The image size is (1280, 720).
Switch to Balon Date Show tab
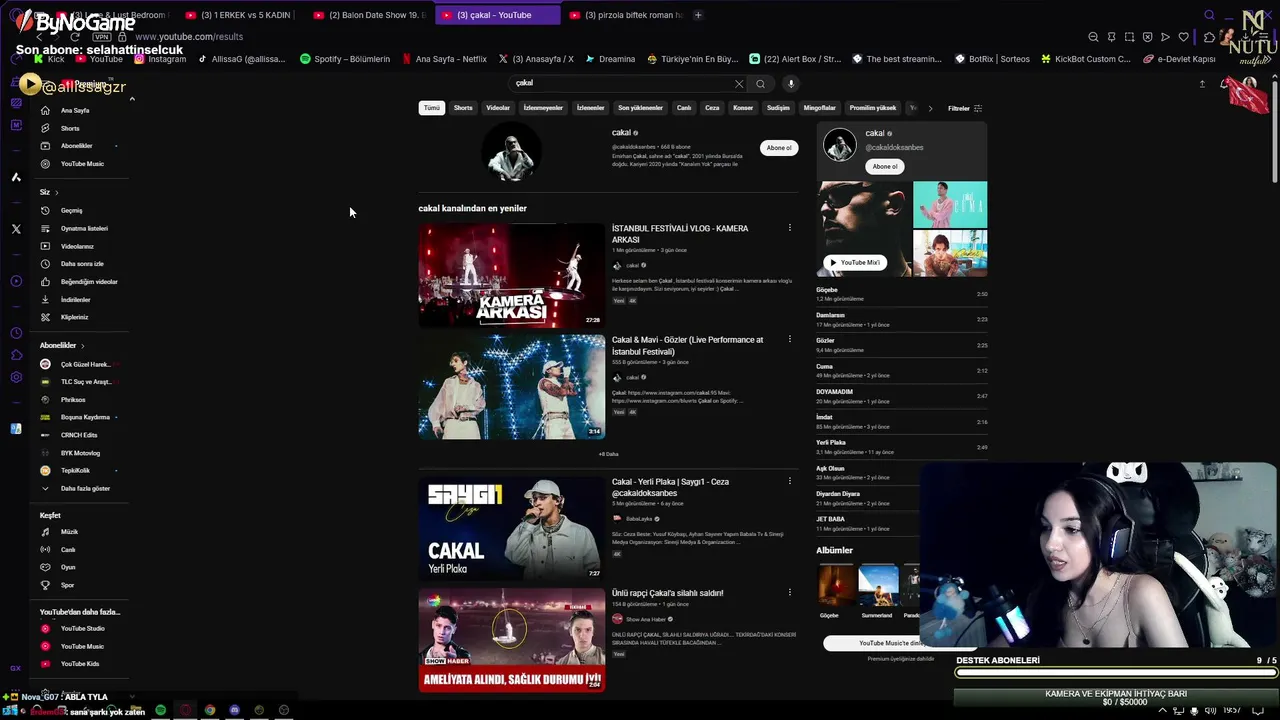coord(370,15)
